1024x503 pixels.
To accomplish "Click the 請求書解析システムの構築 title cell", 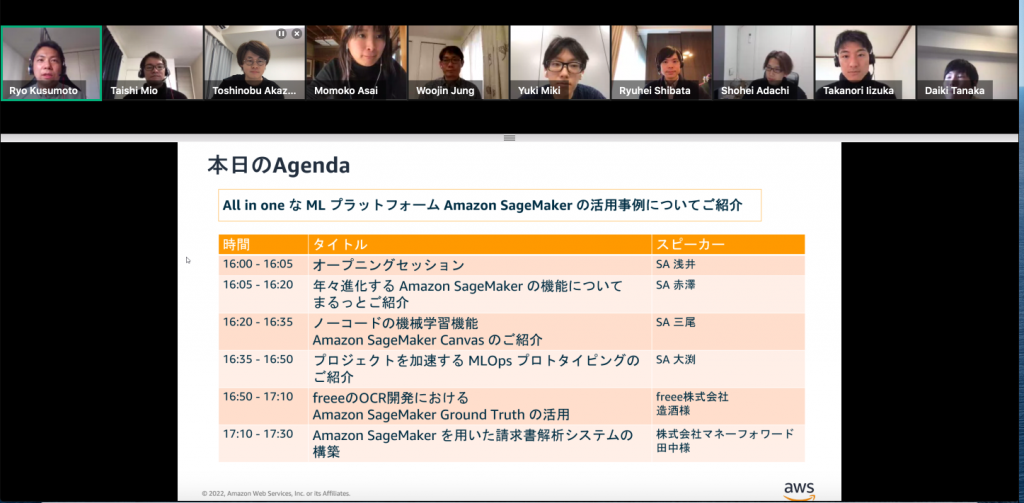I will click(479, 443).
